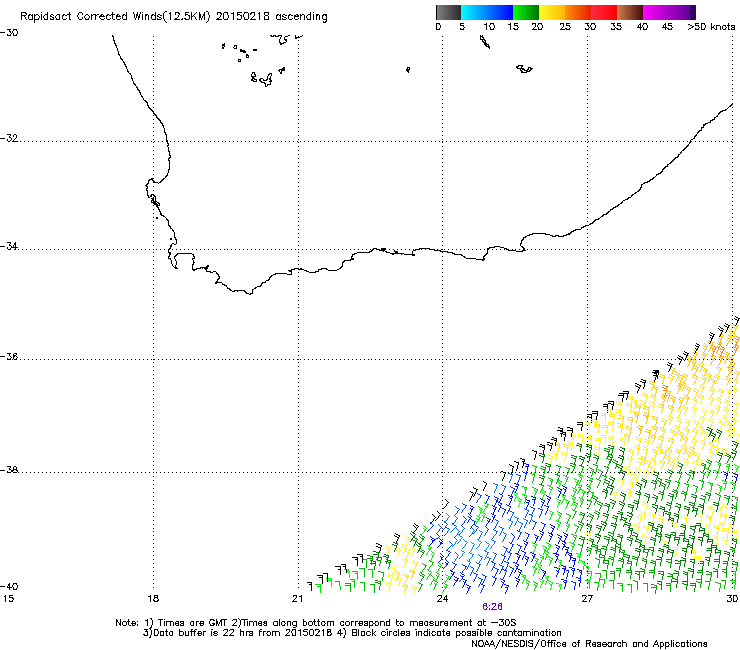Click the '-30' latitude axis label
Screen dimensions: 740x650
(9, 33)
